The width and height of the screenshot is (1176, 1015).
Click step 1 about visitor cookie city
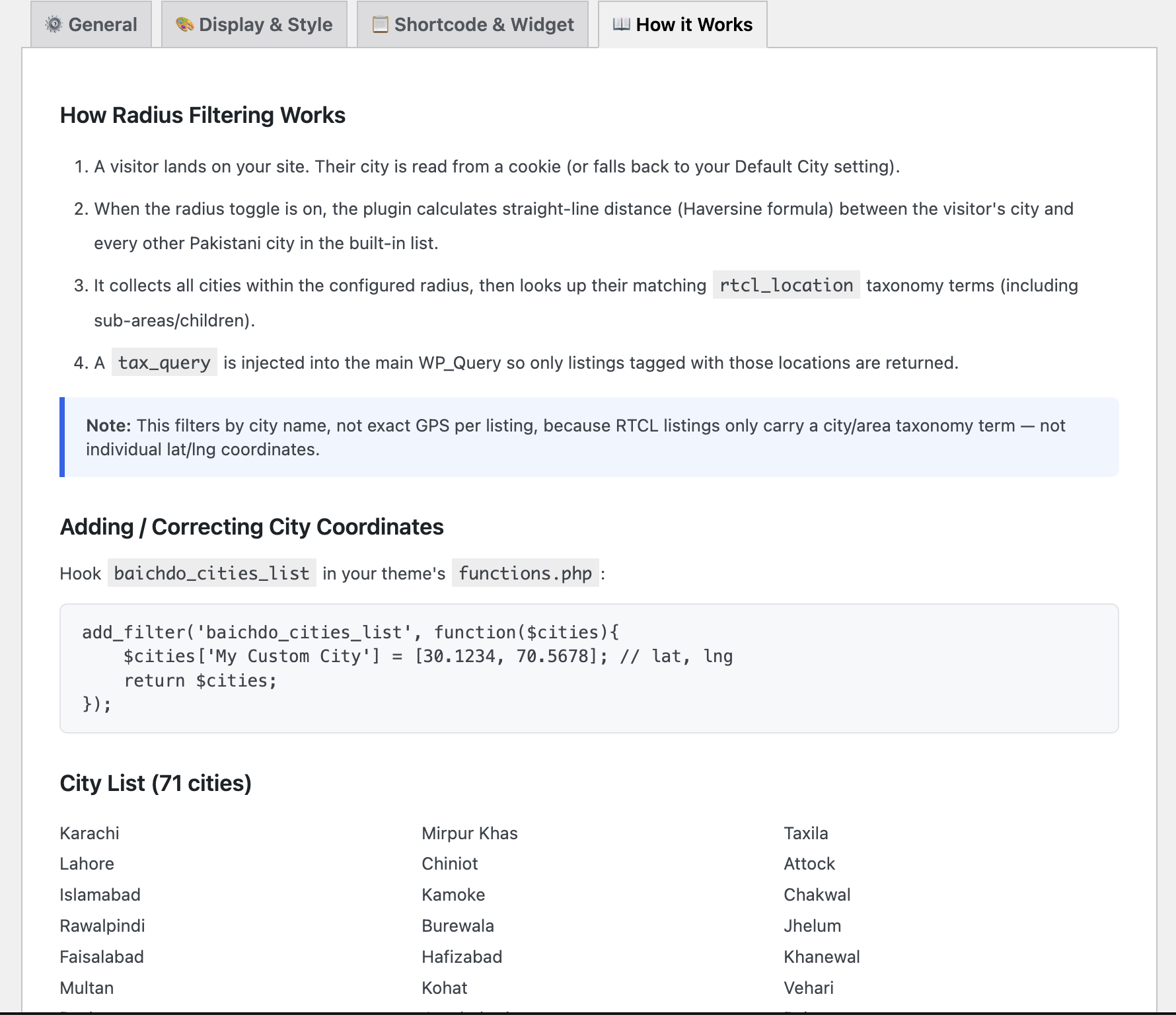tap(497, 167)
